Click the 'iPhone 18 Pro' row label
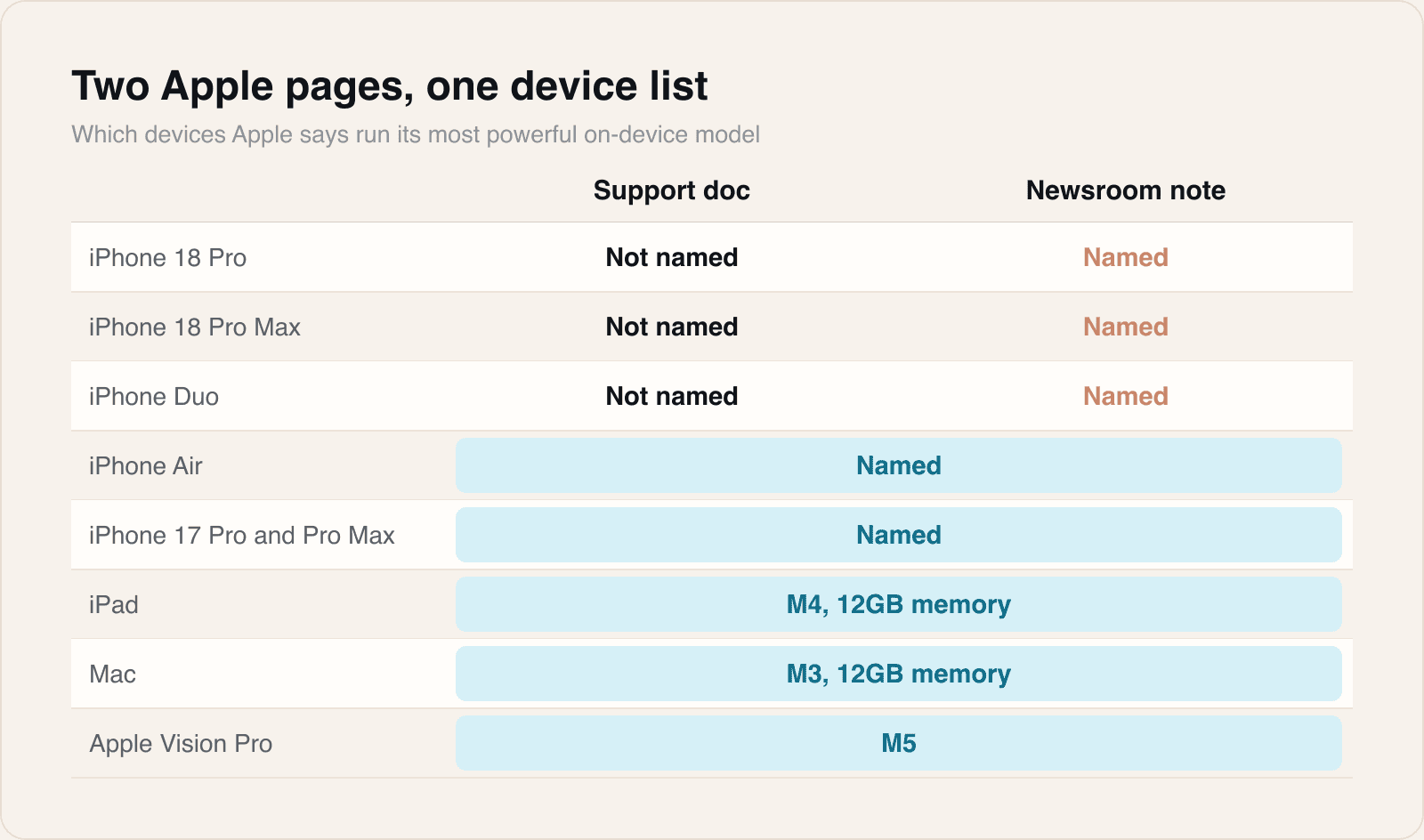Viewport: 1424px width, 840px height. pos(168,258)
